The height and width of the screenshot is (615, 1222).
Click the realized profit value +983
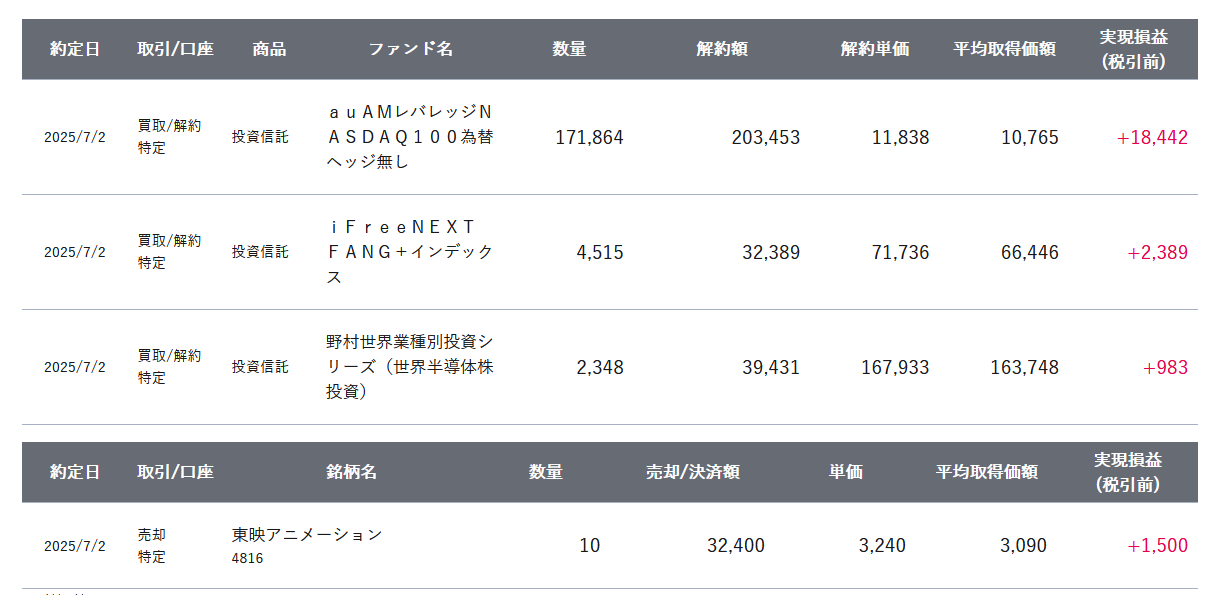(x=1165, y=368)
